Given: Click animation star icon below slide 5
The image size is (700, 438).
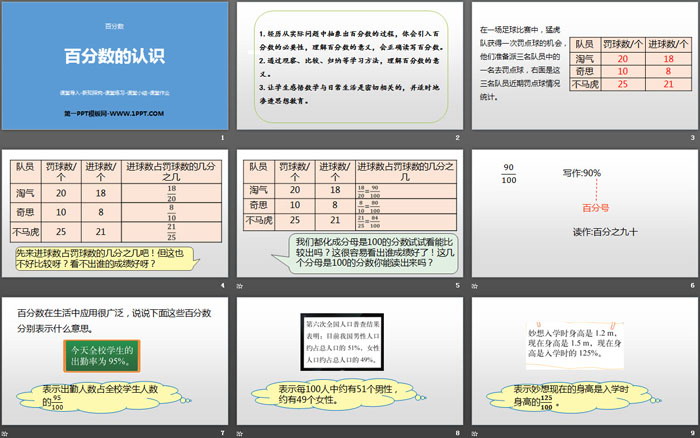Looking at the screenshot, I should [x=240, y=286].
